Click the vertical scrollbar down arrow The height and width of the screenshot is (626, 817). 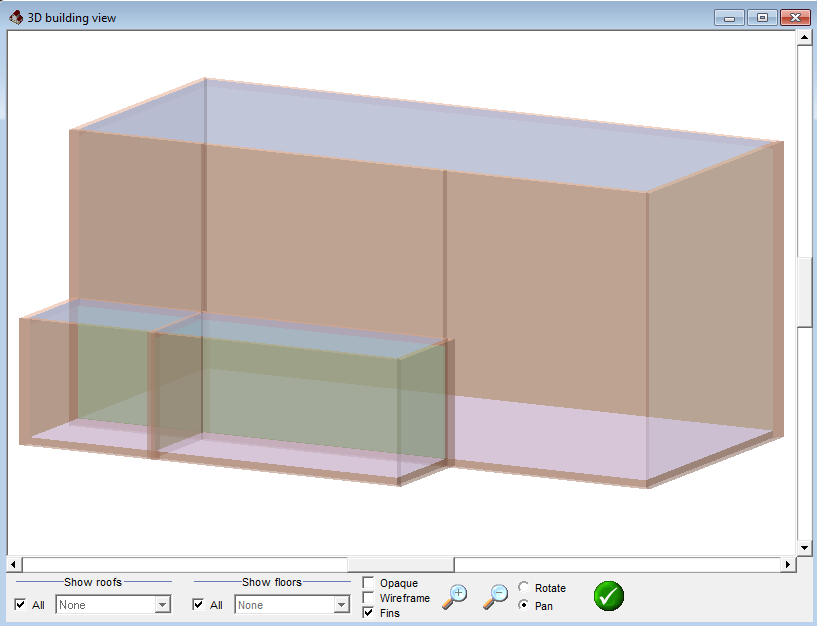[x=804, y=548]
